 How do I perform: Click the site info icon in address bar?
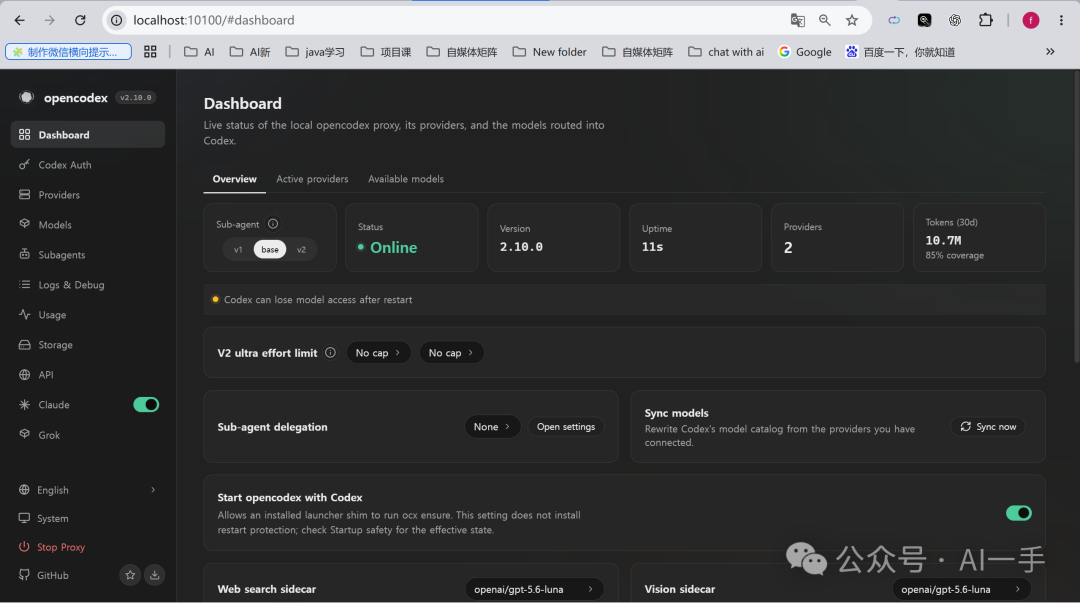[117, 20]
